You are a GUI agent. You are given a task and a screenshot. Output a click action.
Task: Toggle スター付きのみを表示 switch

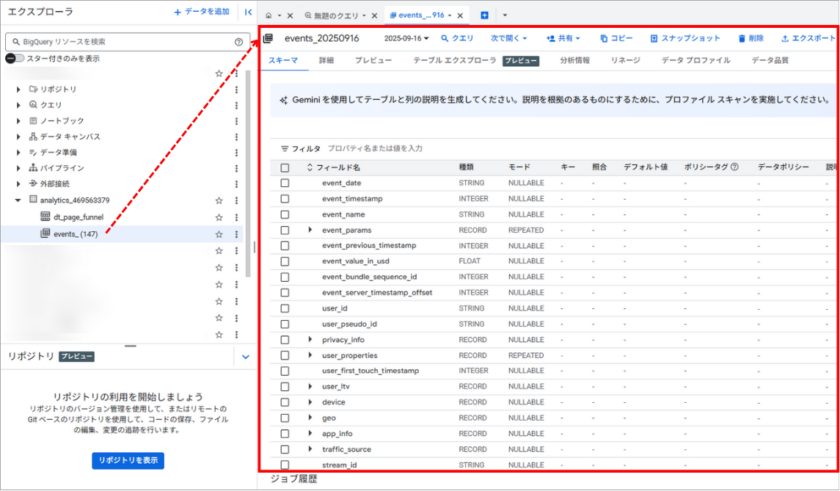point(14,59)
